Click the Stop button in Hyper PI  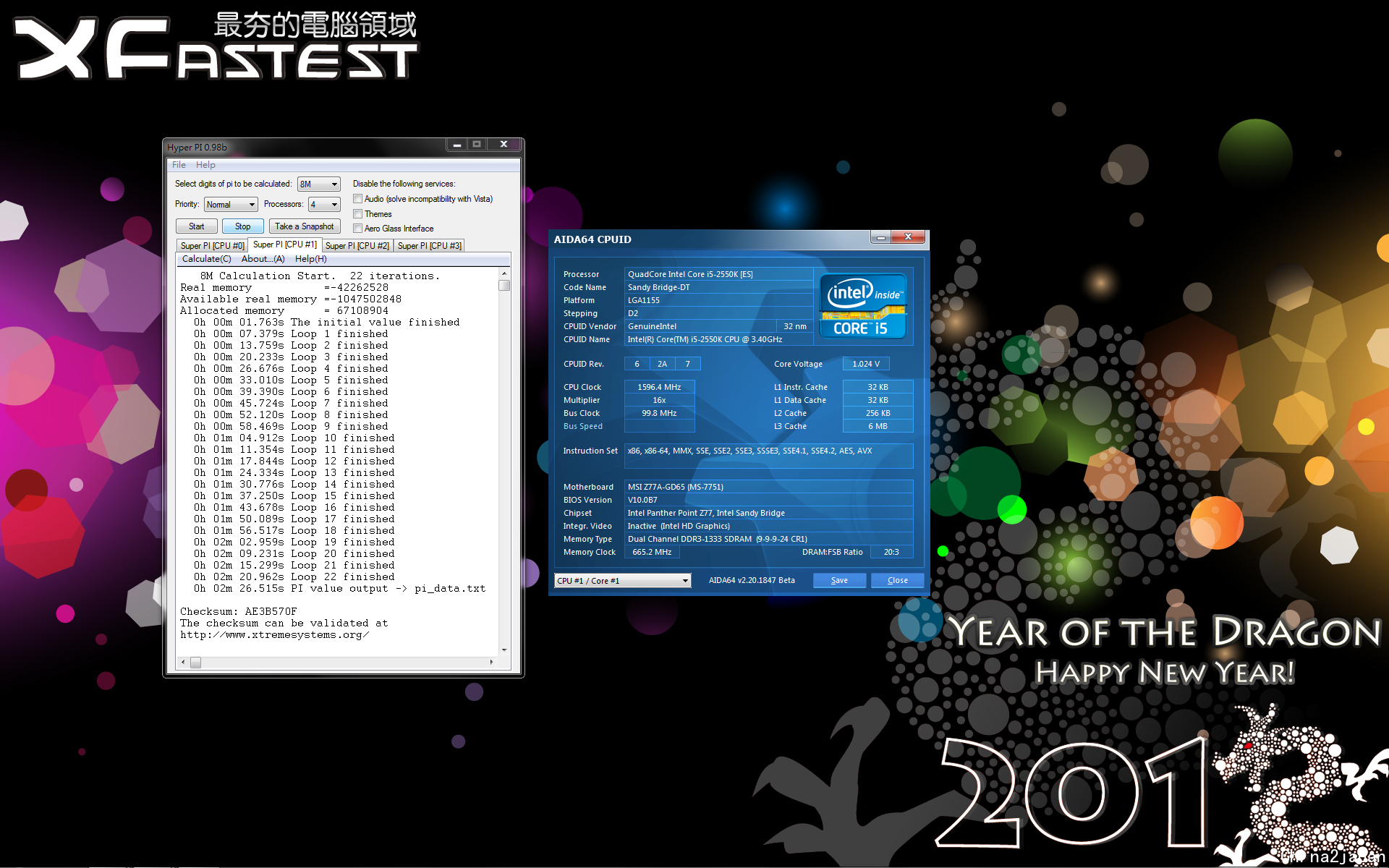coord(242,226)
